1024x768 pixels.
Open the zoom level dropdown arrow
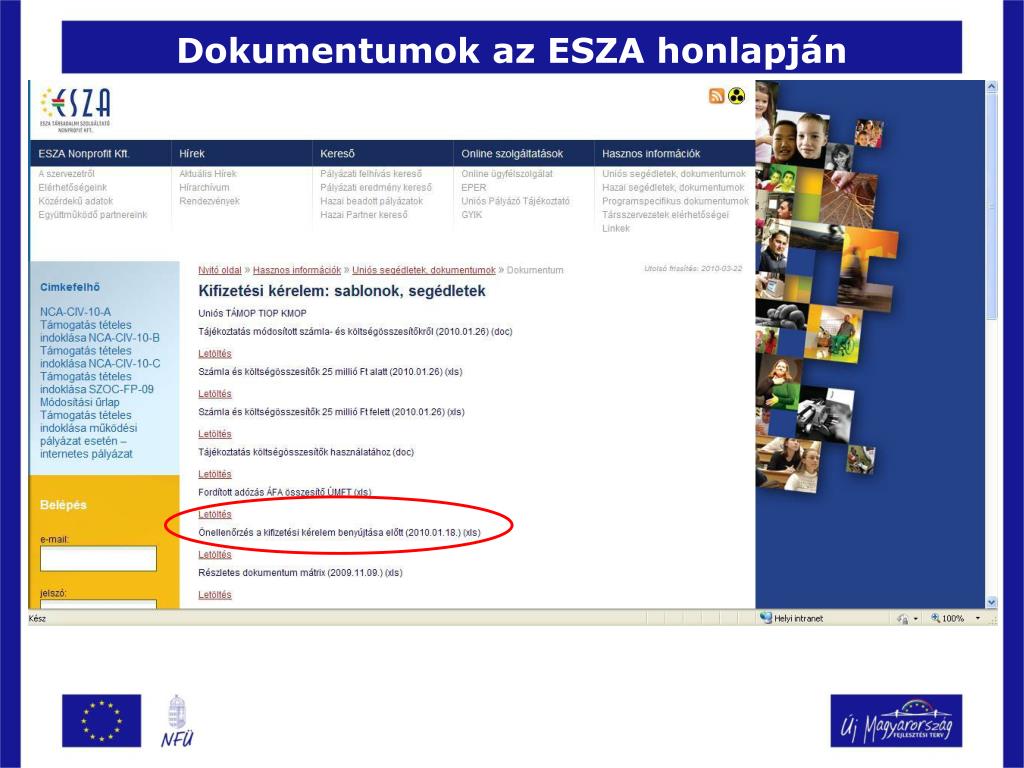[978, 618]
